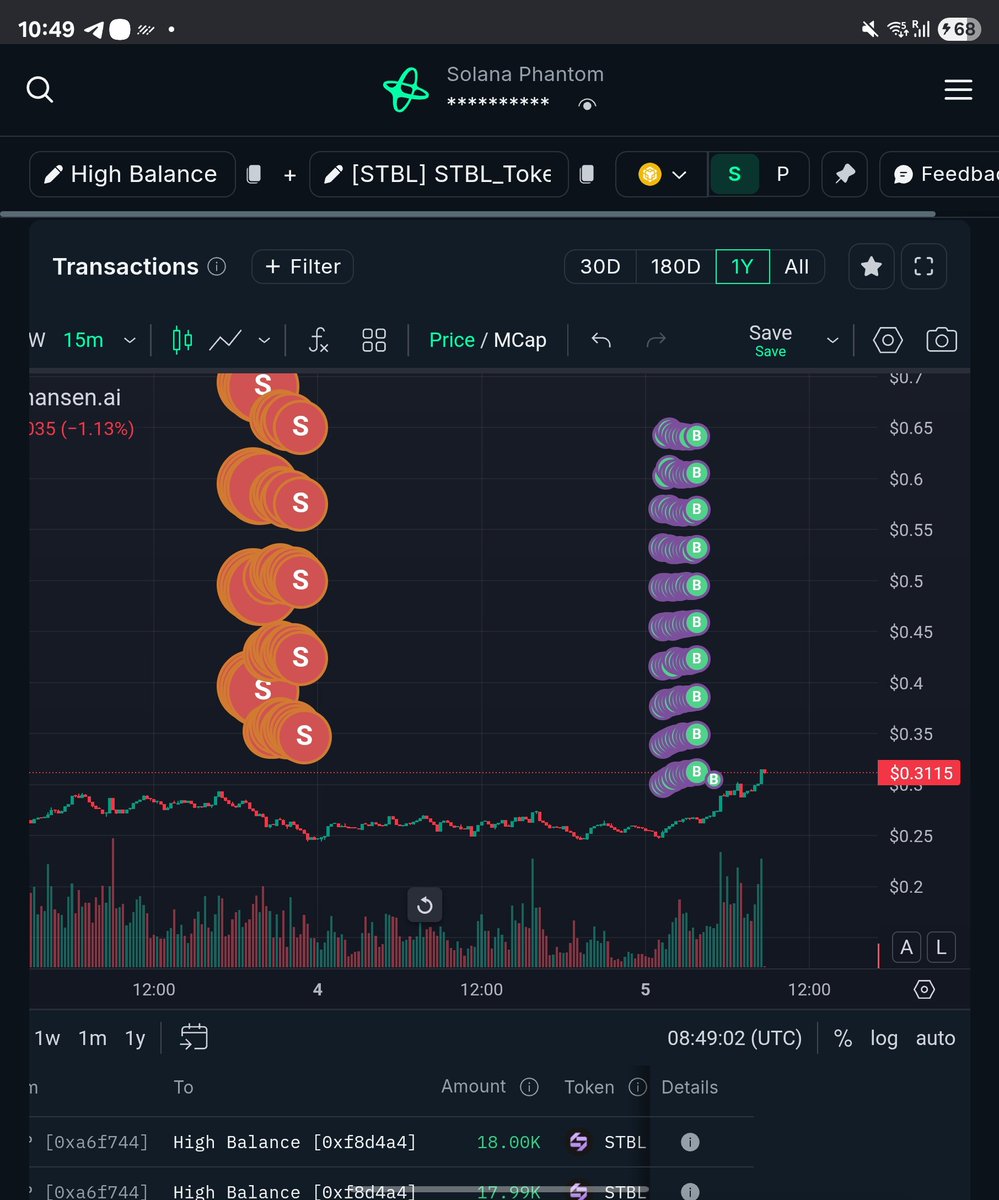Enable logarithmic price scale
Viewport: 999px width, 1200px height.
(x=883, y=1038)
